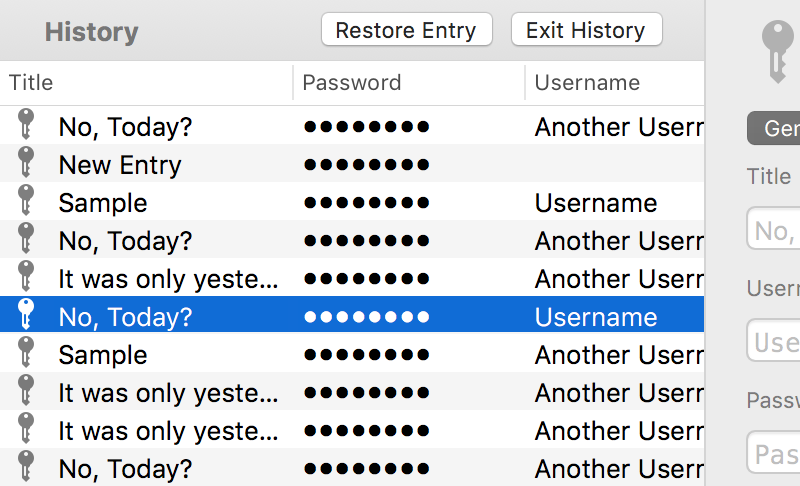The height and width of the screenshot is (486, 800).
Task: Open the dark "Gen…" tab in side panel
Action: click(773, 128)
